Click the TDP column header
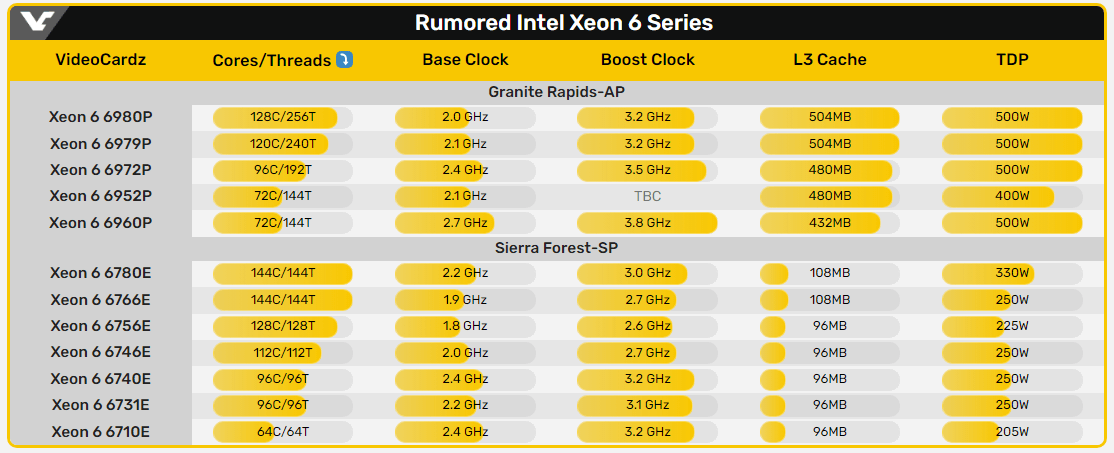This screenshot has height=453, width=1114. (x=1011, y=60)
